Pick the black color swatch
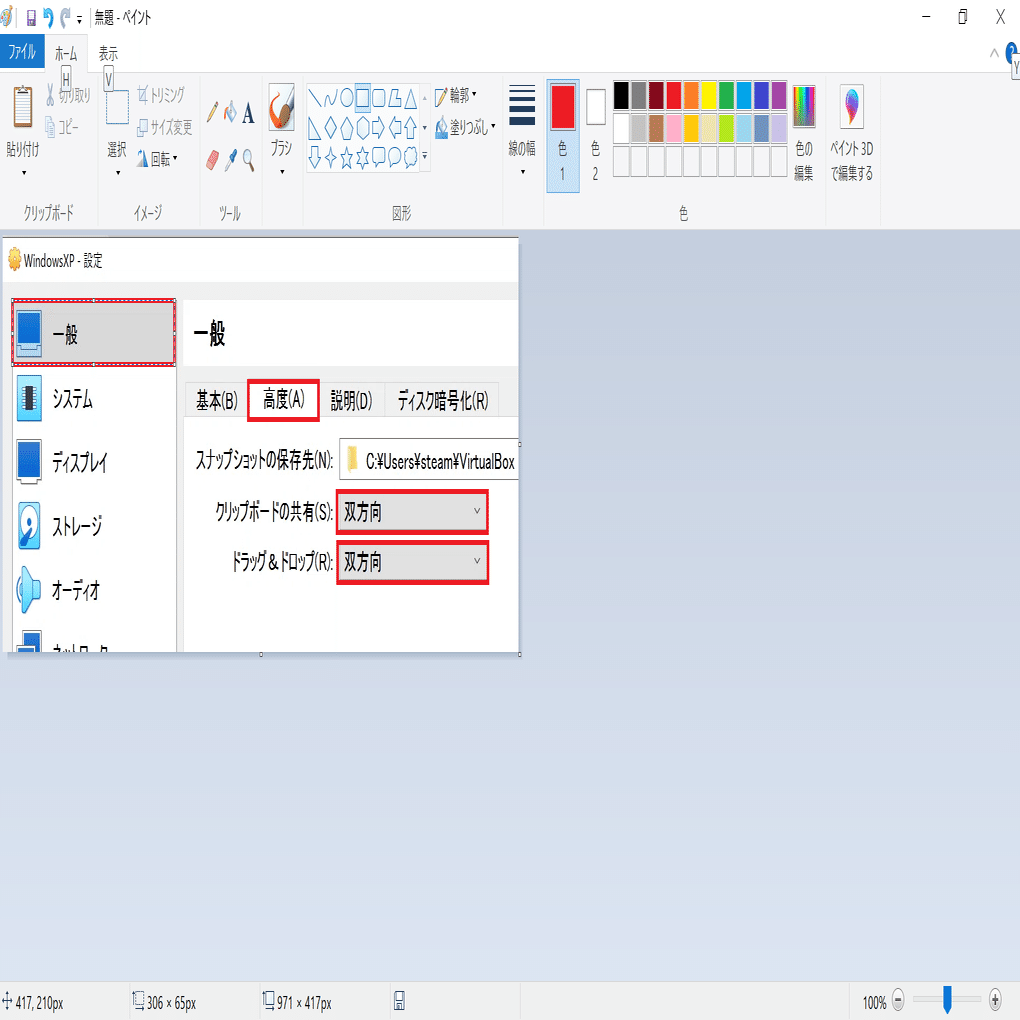Viewport: 1020px width, 1020px height. coord(621,96)
